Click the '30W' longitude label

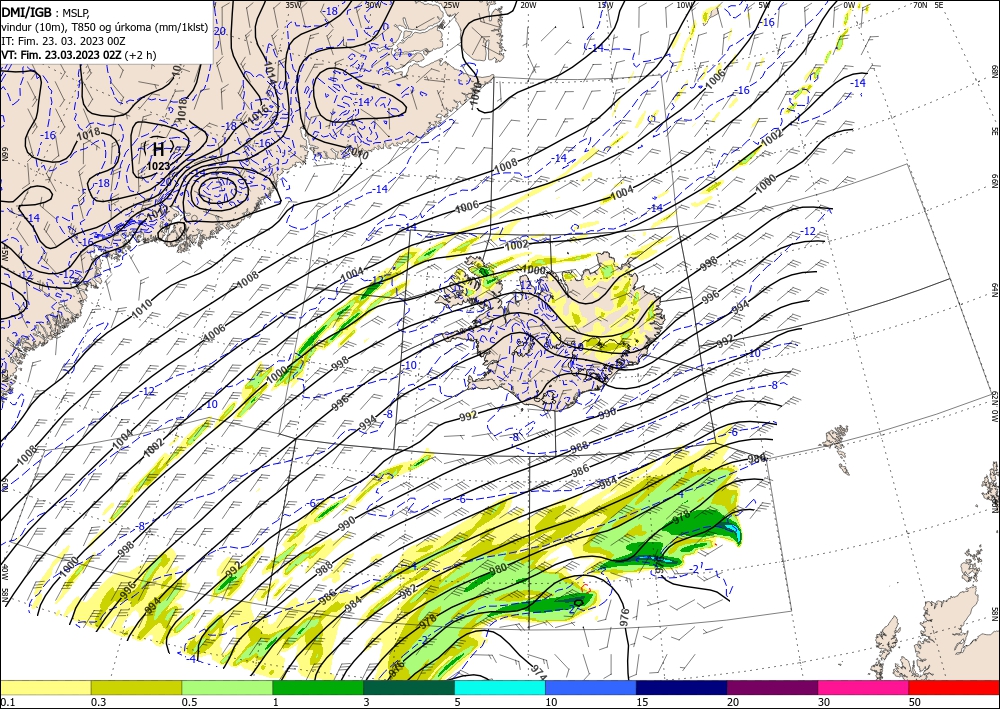[x=373, y=5]
